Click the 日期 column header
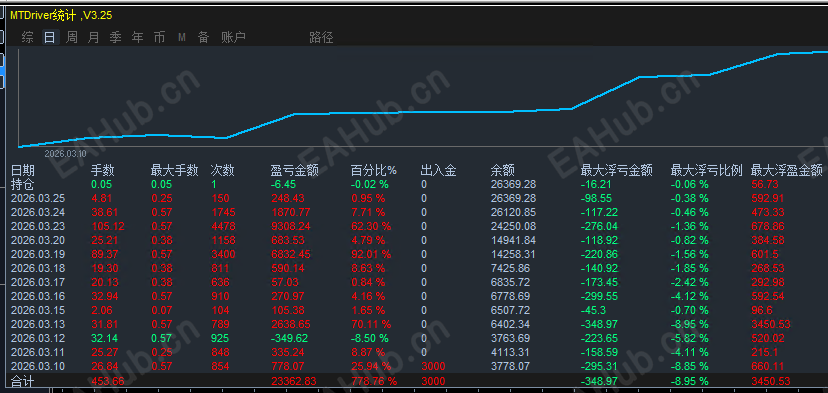 click(x=23, y=171)
